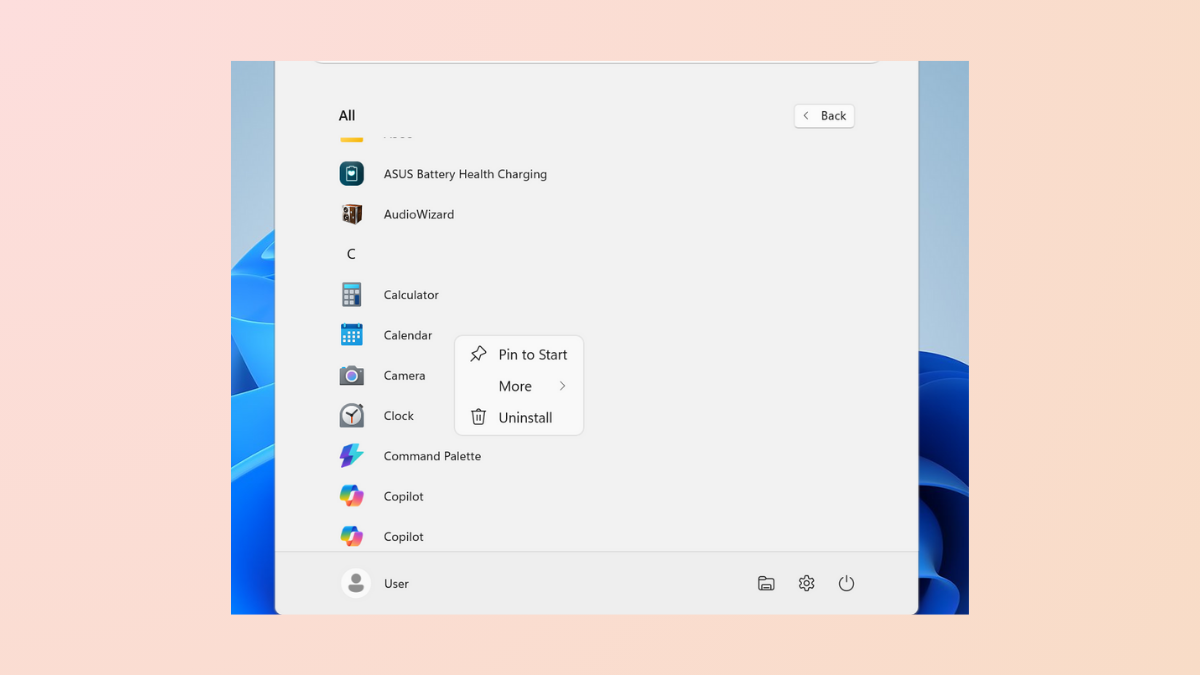The width and height of the screenshot is (1200, 675).
Task: Click the Calculator app icon
Action: pyautogui.click(x=351, y=295)
